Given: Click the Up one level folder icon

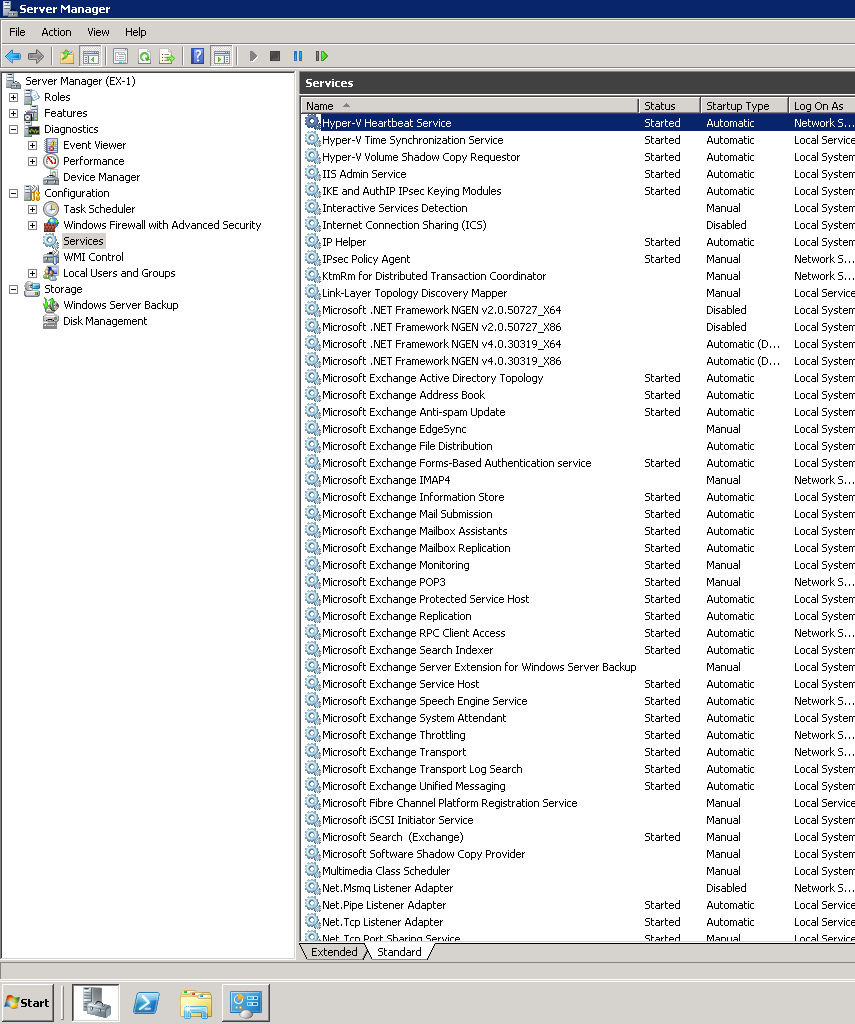Looking at the screenshot, I should [67, 56].
